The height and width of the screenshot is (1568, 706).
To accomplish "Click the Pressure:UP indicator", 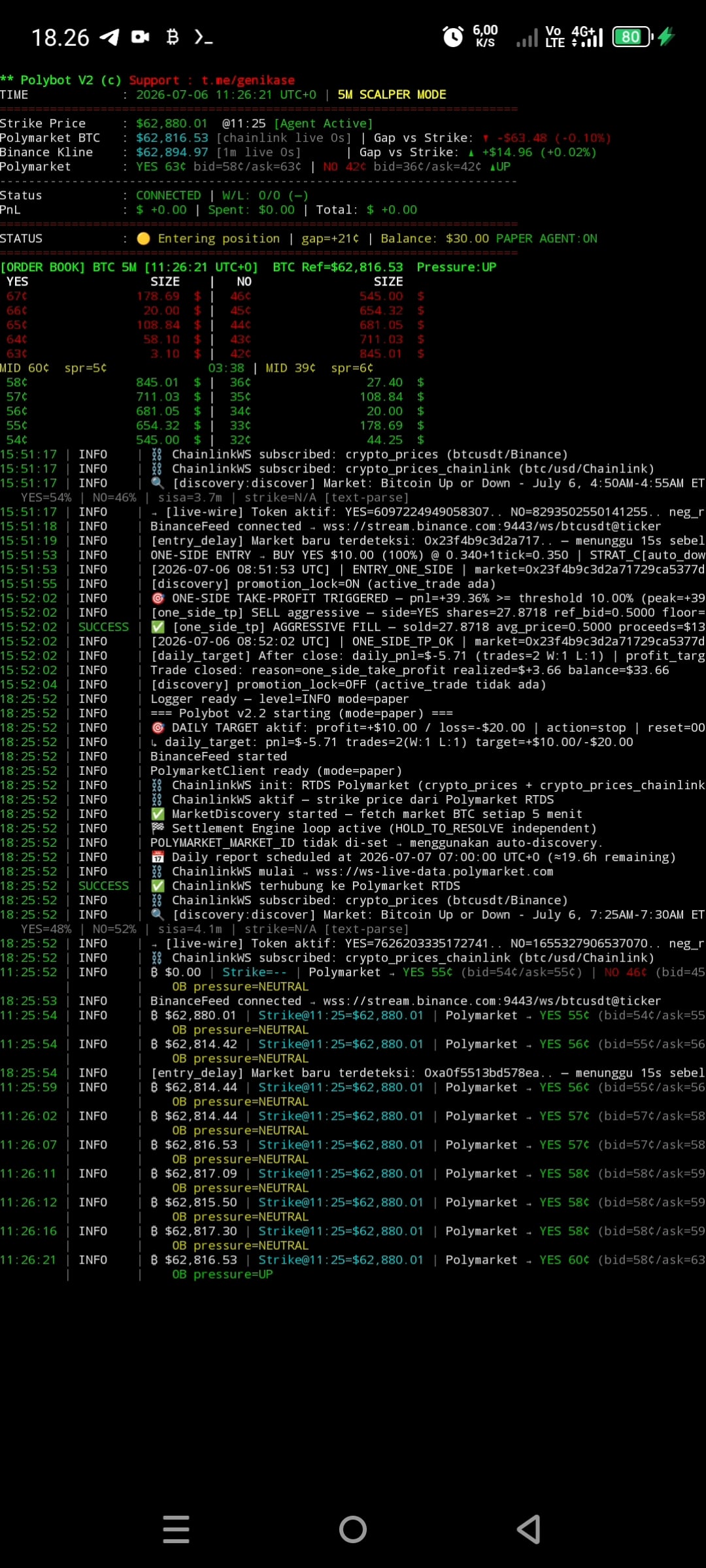I will [456, 267].
